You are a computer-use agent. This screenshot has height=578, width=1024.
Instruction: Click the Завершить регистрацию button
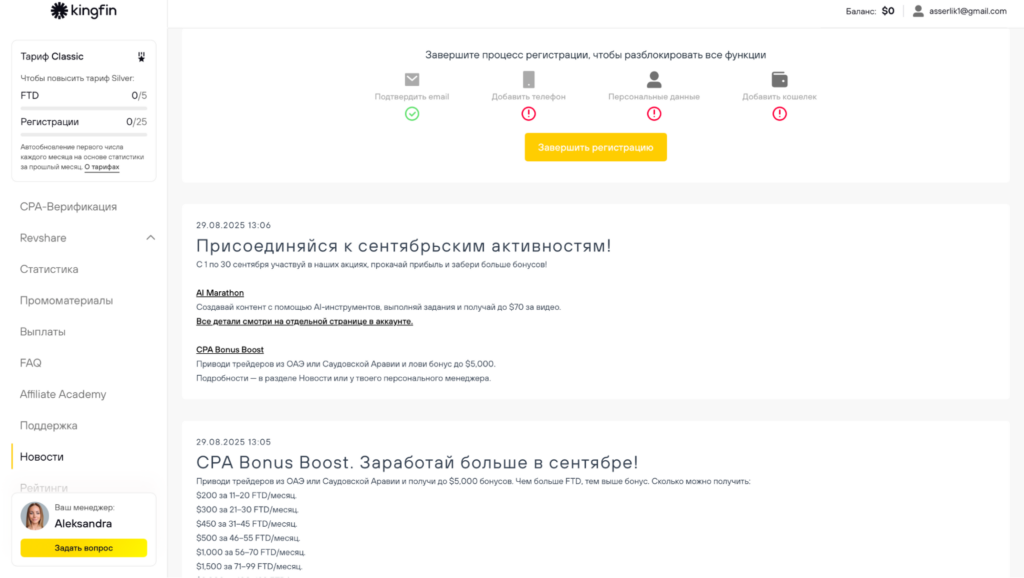[596, 147]
